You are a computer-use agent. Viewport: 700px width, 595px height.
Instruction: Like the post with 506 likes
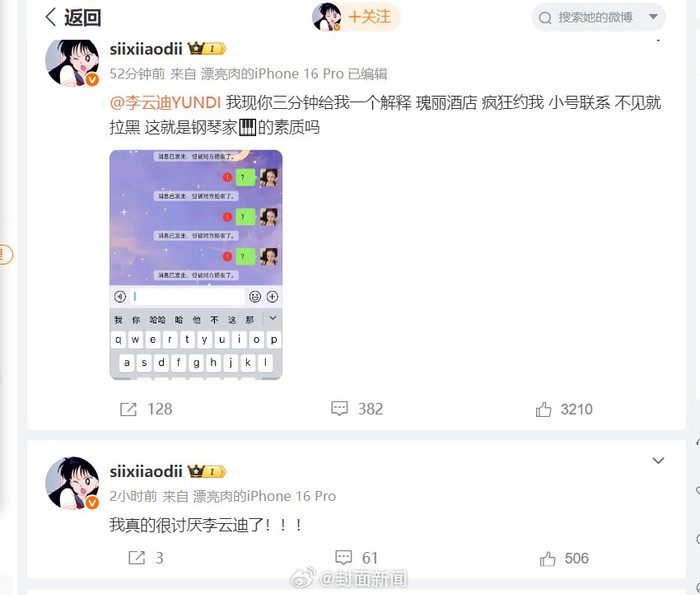[x=564, y=558]
